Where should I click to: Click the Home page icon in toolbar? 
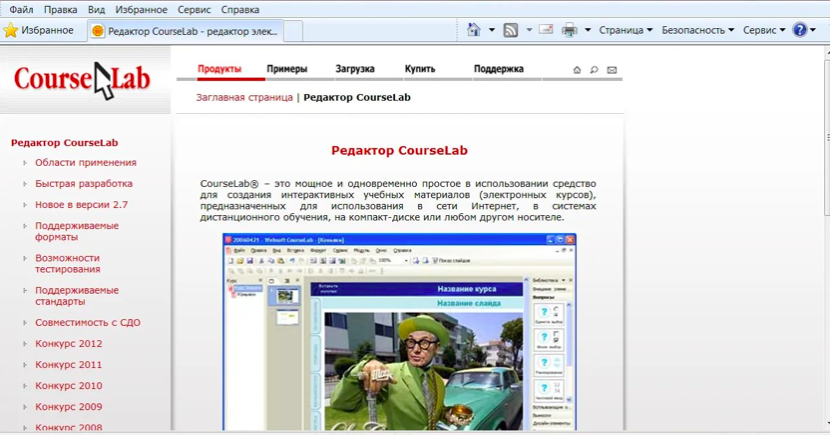pyautogui.click(x=474, y=30)
